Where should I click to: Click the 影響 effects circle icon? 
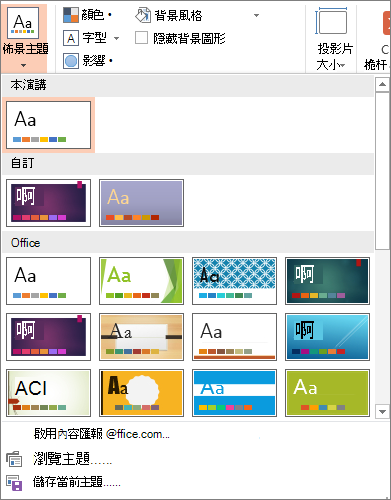click(x=71, y=61)
